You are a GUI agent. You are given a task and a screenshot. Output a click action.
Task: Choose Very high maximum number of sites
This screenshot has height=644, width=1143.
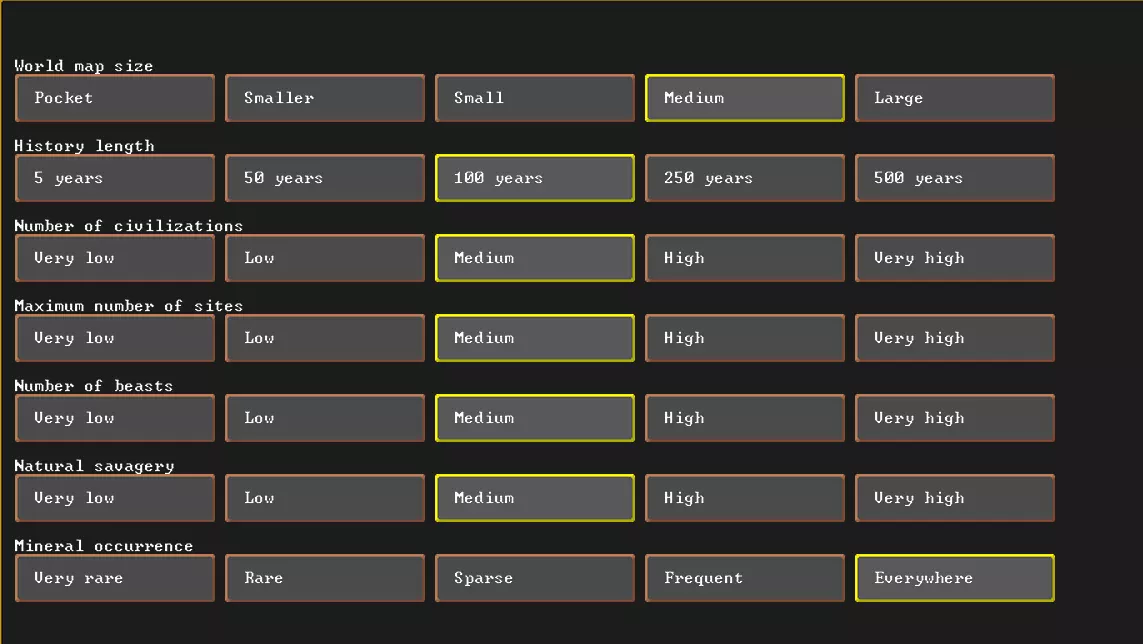[x=954, y=338]
